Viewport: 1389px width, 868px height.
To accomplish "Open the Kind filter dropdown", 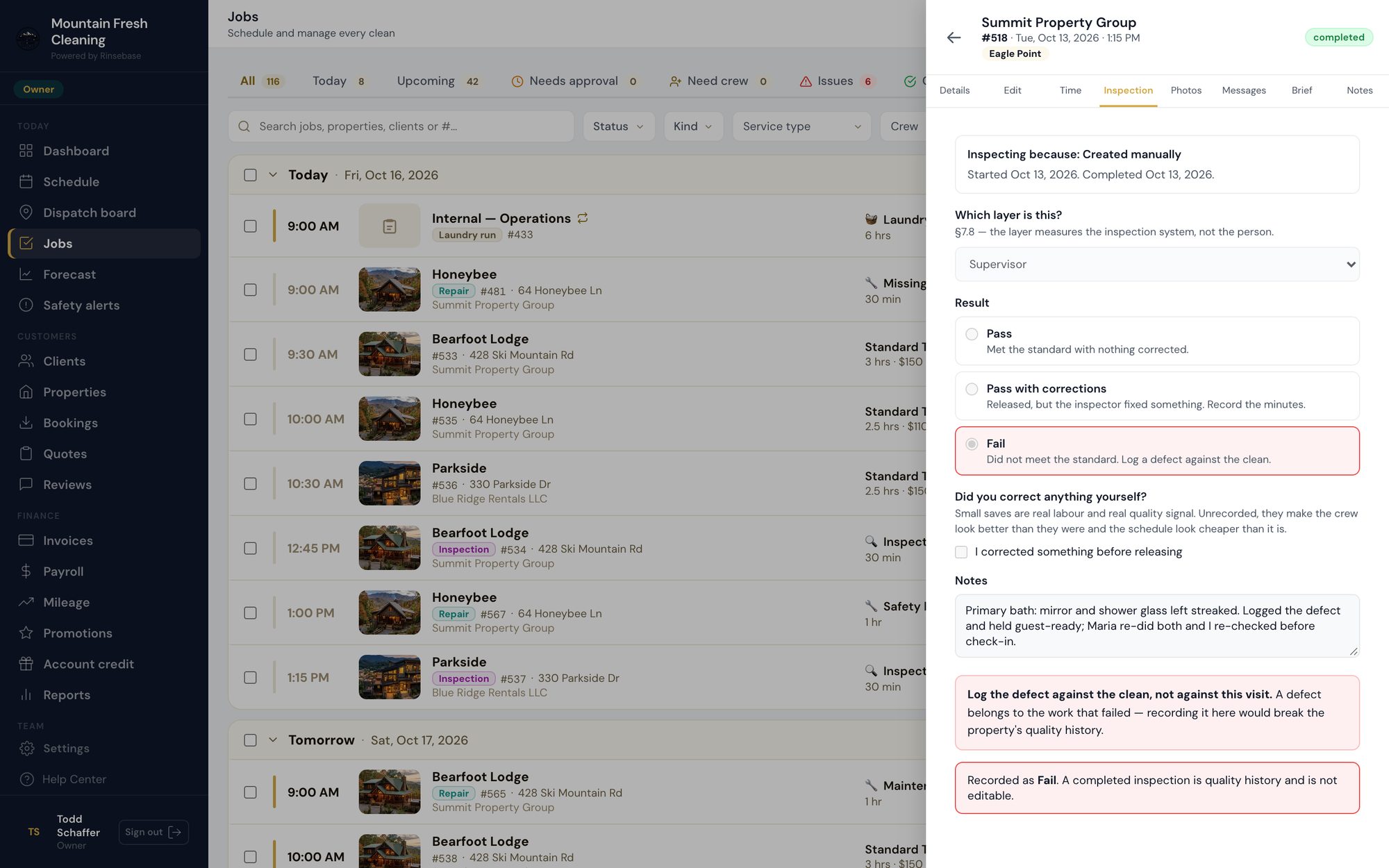I will pyautogui.click(x=692, y=126).
